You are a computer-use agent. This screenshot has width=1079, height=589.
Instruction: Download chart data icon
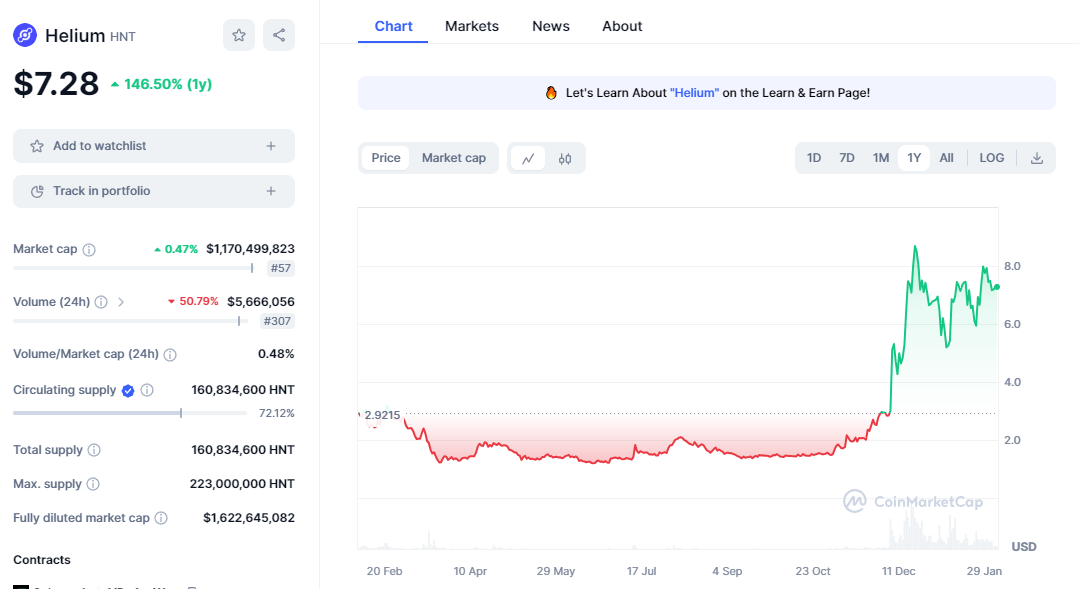pyautogui.click(x=1037, y=158)
